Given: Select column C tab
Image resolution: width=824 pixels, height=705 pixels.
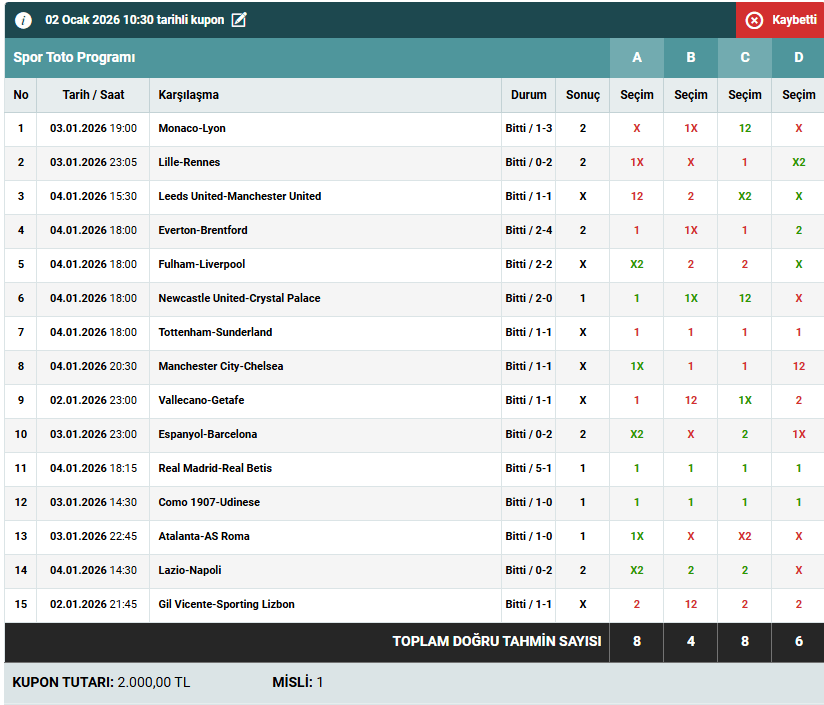Looking at the screenshot, I should point(745,58).
